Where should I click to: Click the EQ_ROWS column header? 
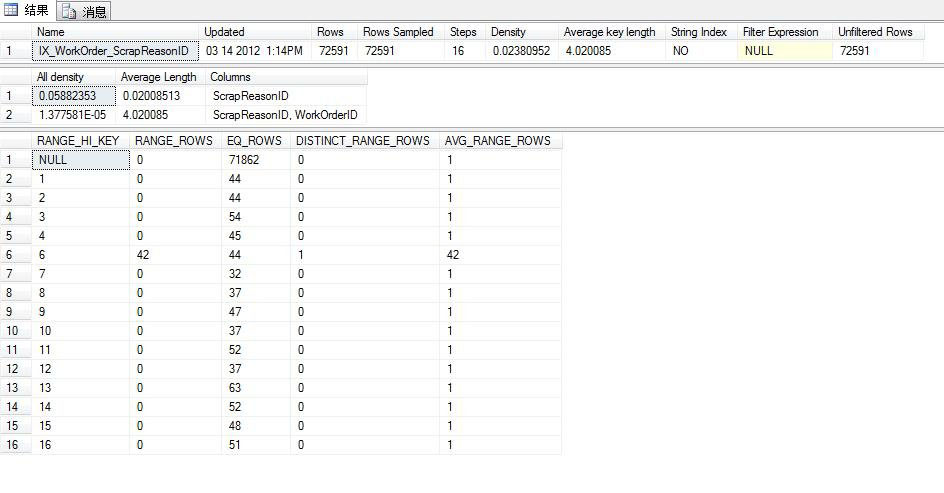[256, 141]
